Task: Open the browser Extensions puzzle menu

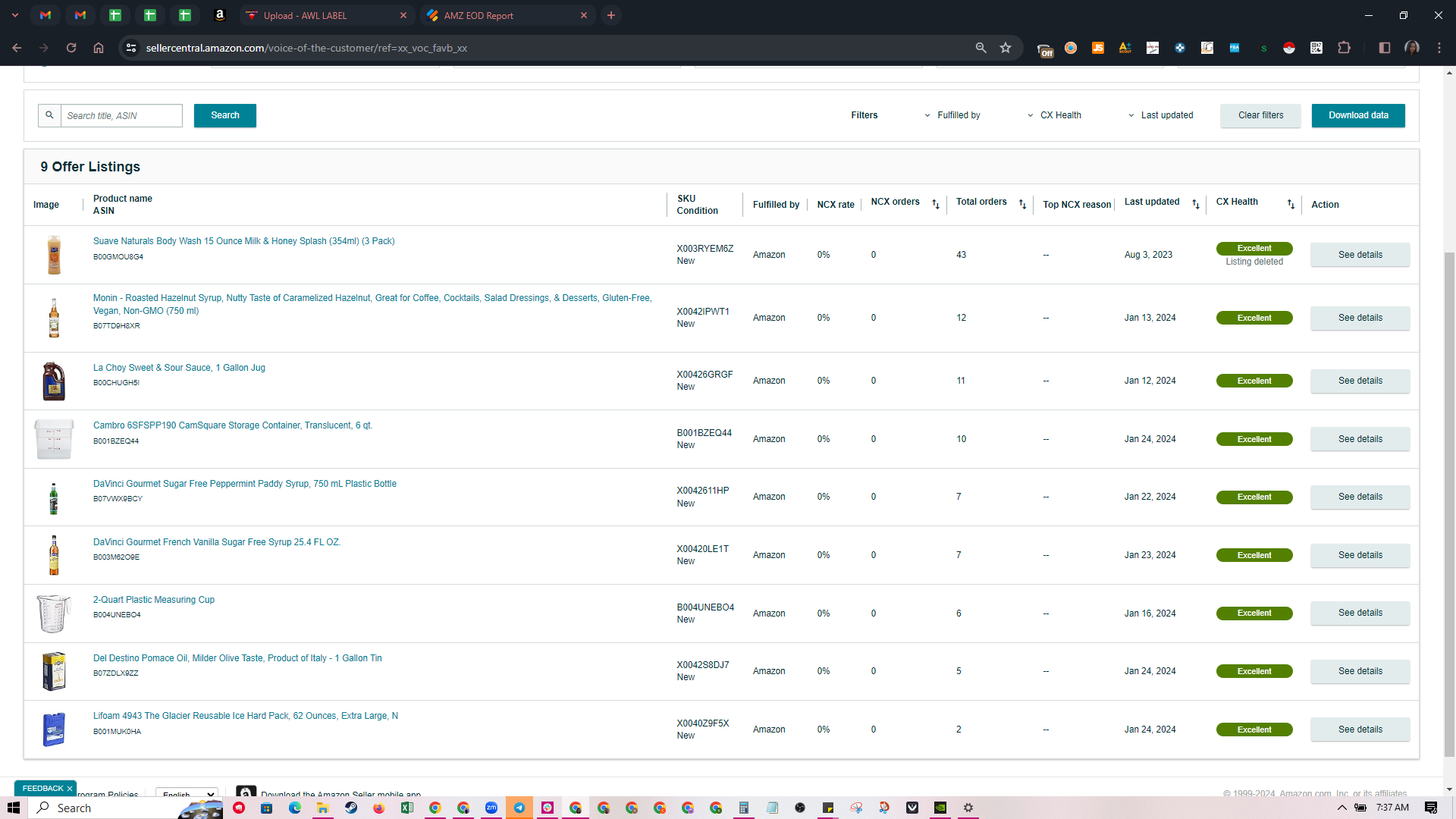Action: click(1344, 48)
